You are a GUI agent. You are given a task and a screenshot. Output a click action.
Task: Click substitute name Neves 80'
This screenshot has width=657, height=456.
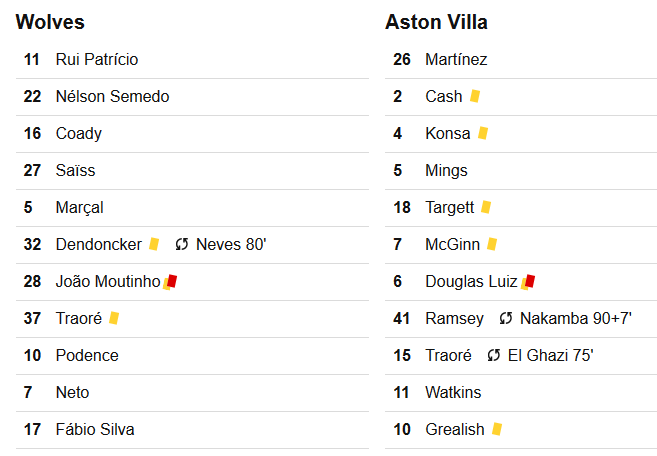pyautogui.click(x=231, y=244)
